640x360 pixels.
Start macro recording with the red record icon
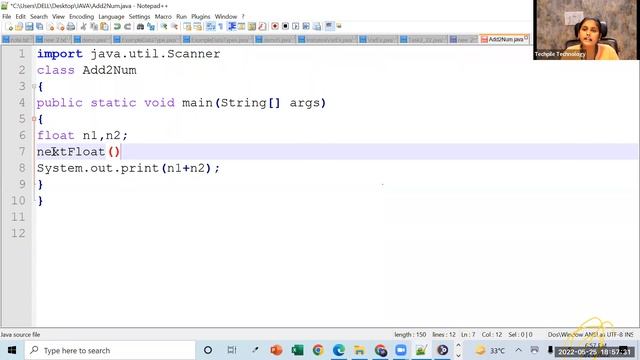pyautogui.click(x=275, y=27)
